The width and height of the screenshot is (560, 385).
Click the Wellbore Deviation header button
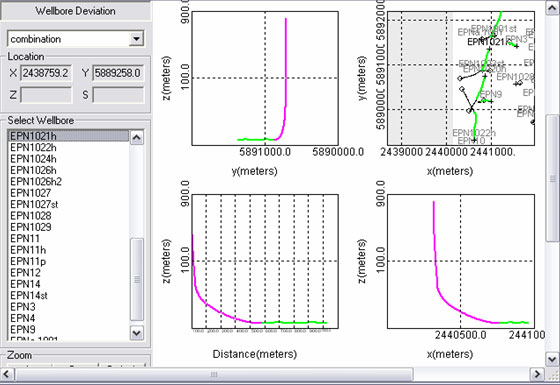[75, 11]
